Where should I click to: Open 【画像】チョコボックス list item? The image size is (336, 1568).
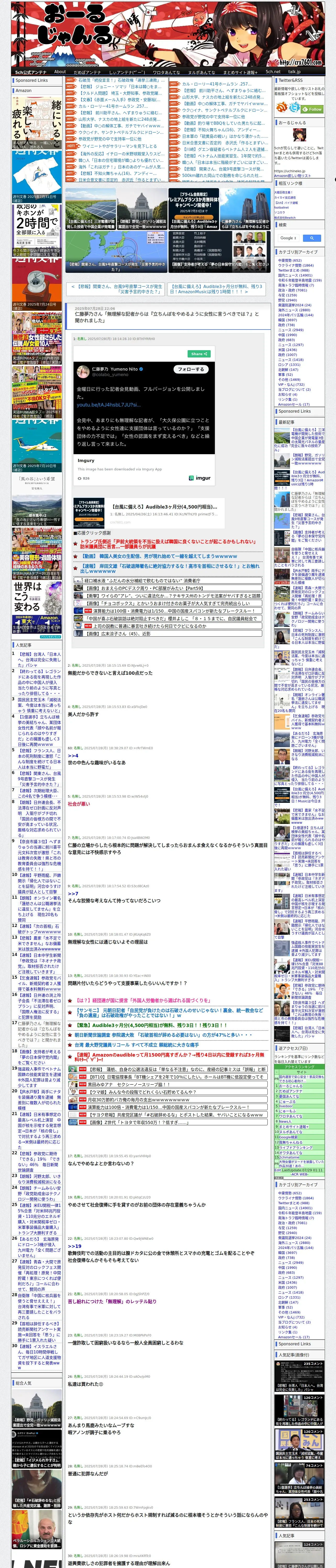pyautogui.click(x=168, y=603)
